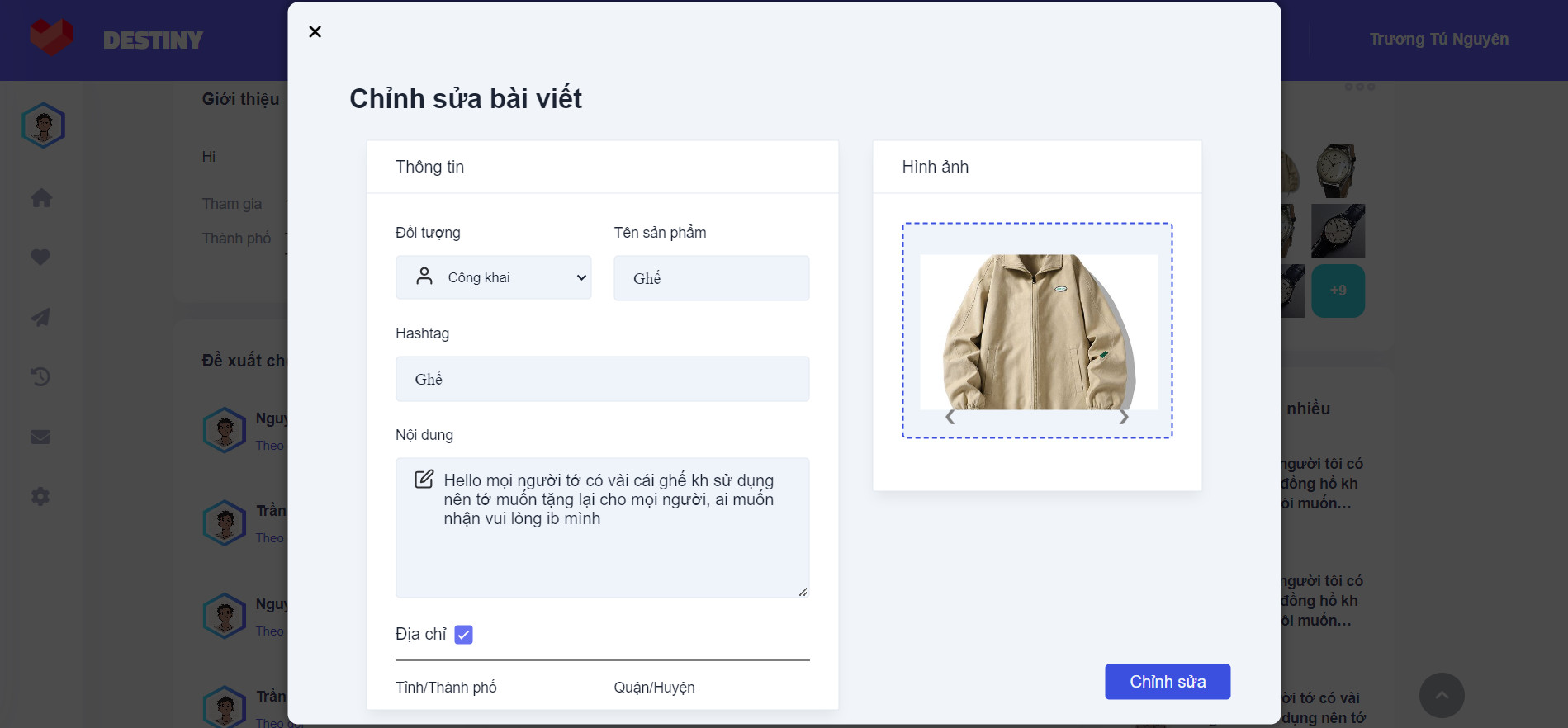
Task: Click the edit pencil icon in content box
Action: tap(424, 480)
